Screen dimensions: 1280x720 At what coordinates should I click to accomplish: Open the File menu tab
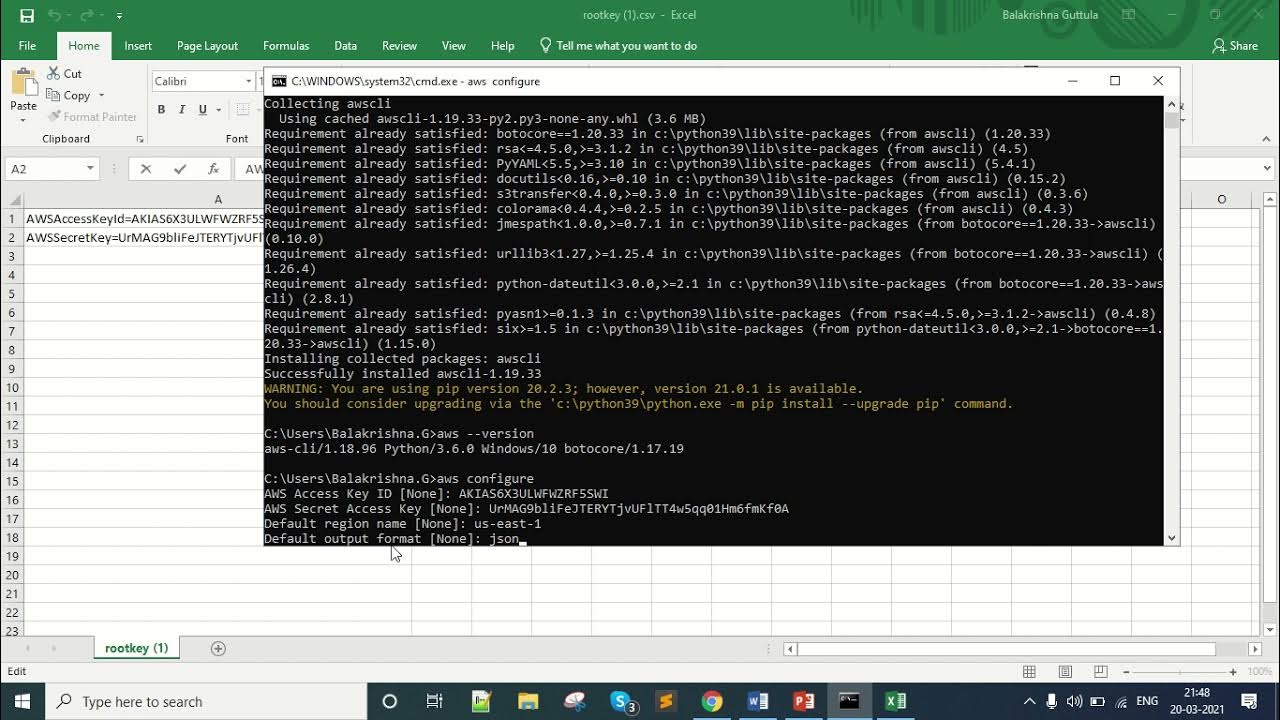[x=27, y=46]
